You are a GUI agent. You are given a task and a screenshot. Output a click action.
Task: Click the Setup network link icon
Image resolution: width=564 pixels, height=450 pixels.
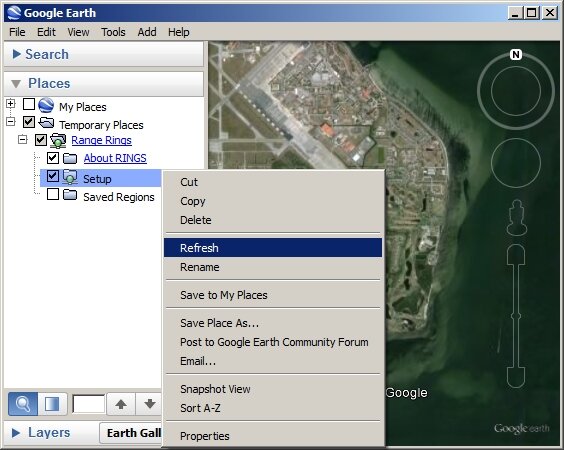tap(70, 177)
